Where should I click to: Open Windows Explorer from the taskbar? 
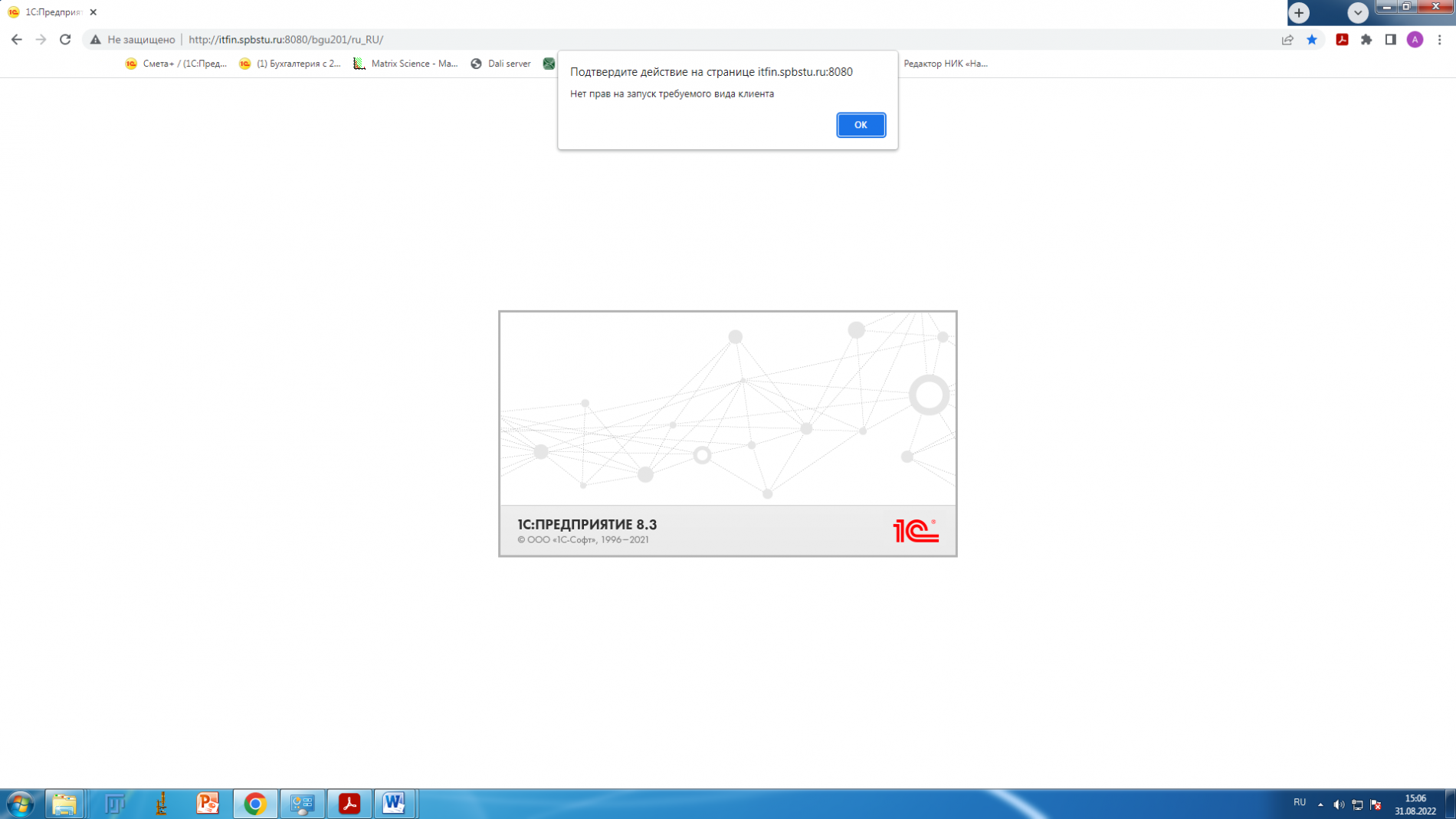pos(64,804)
